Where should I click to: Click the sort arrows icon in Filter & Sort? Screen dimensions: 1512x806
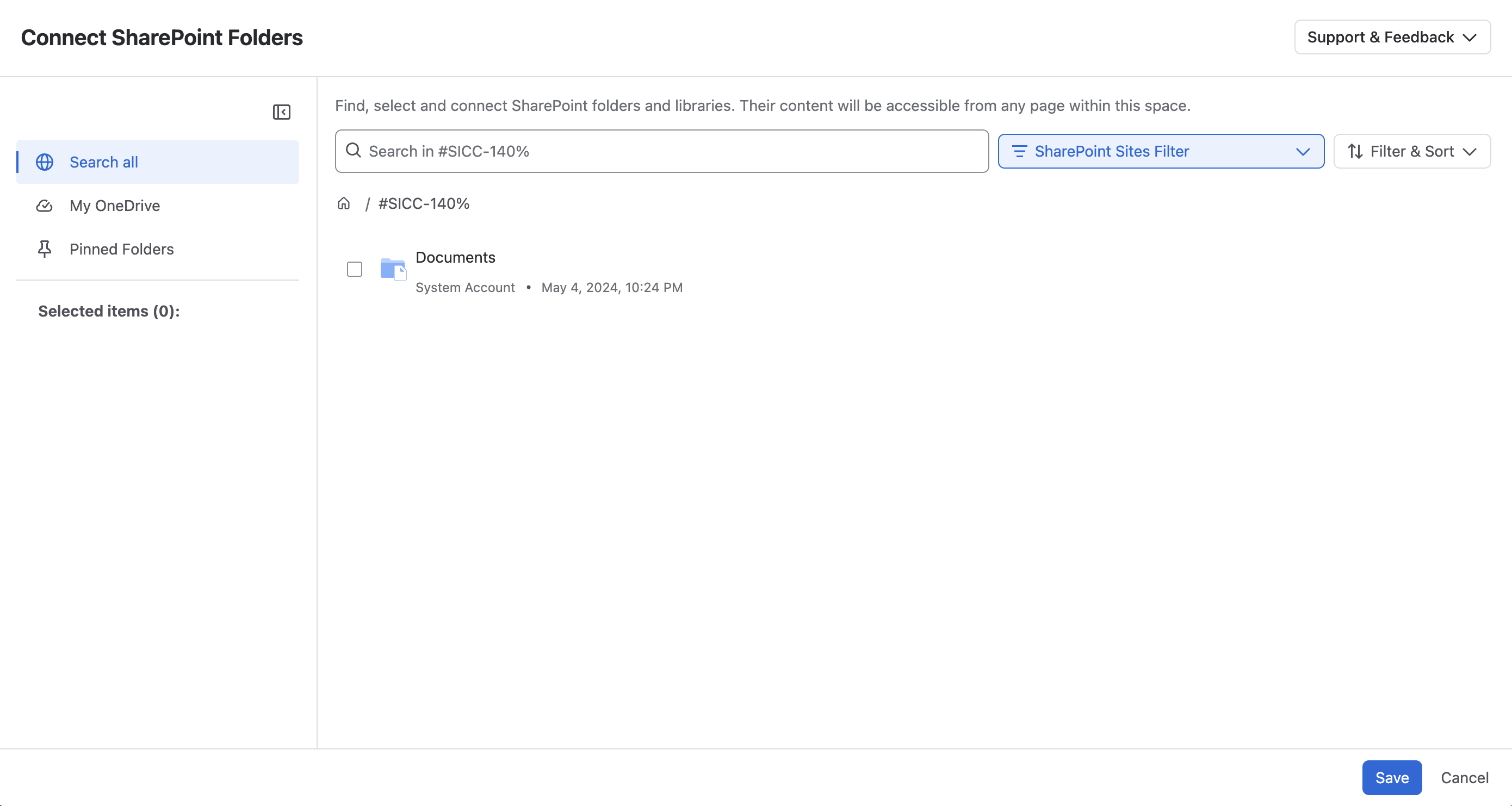(1355, 151)
